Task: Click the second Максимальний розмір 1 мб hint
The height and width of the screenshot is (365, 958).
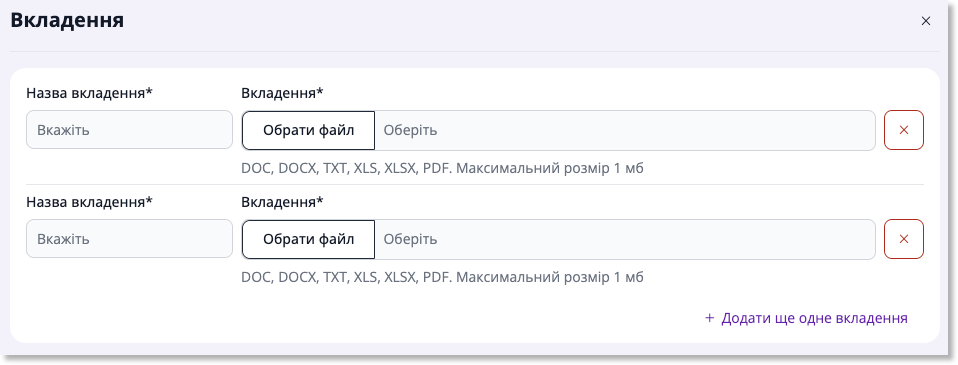Action: pyautogui.click(x=550, y=278)
